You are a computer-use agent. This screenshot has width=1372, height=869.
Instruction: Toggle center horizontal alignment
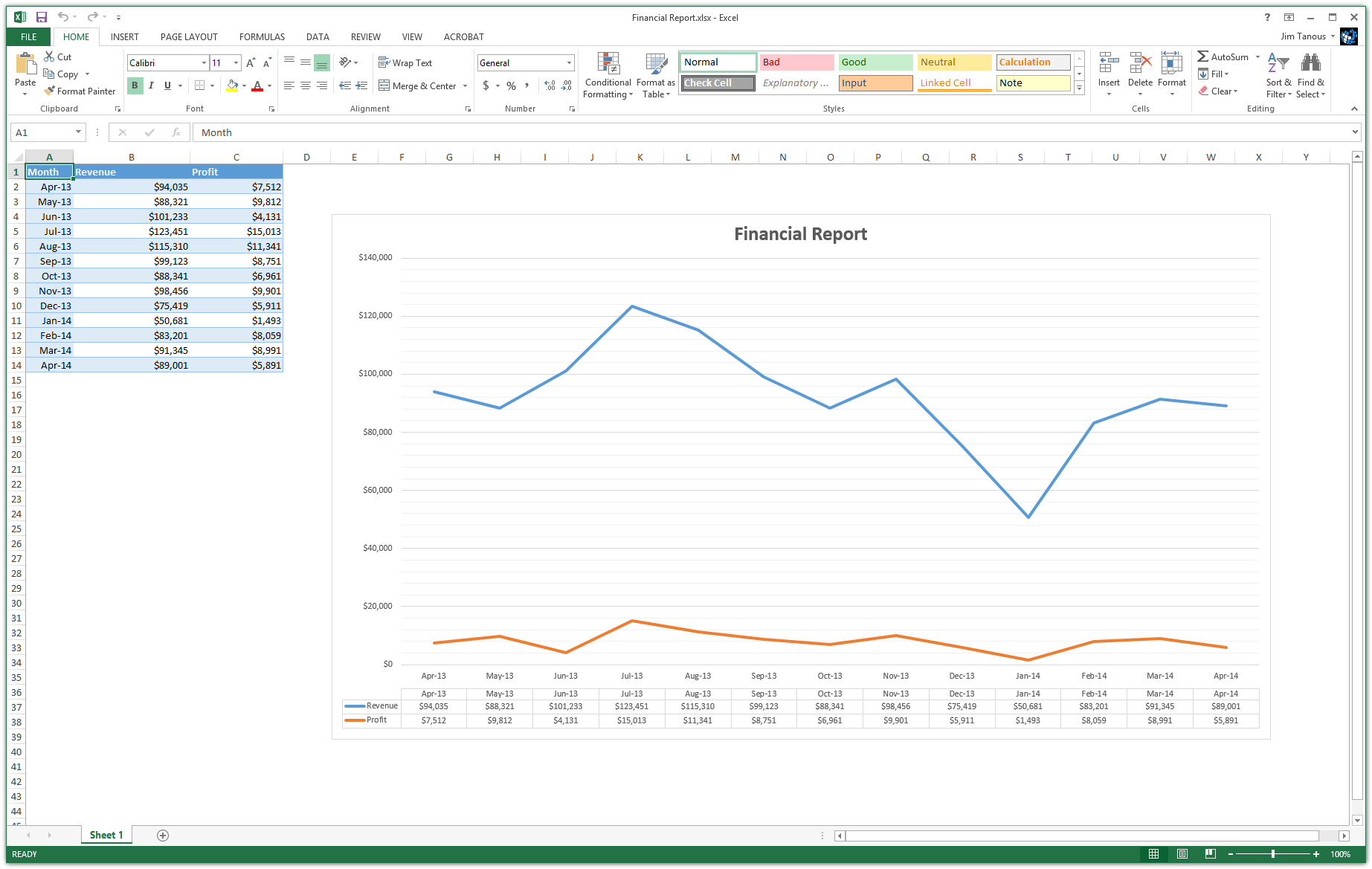coord(306,85)
